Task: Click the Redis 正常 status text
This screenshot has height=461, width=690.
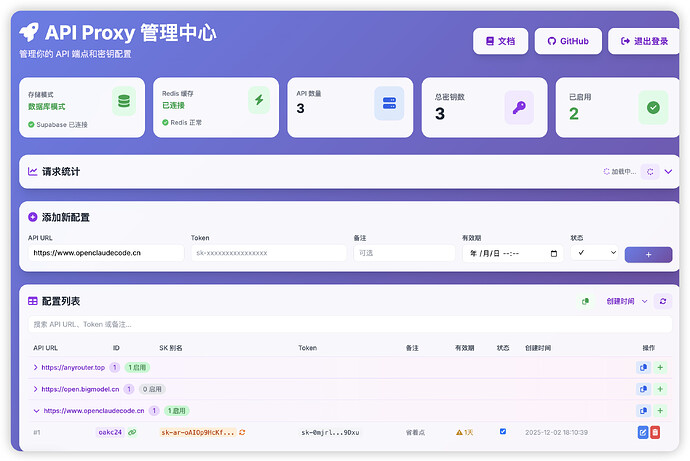Action: (186, 122)
